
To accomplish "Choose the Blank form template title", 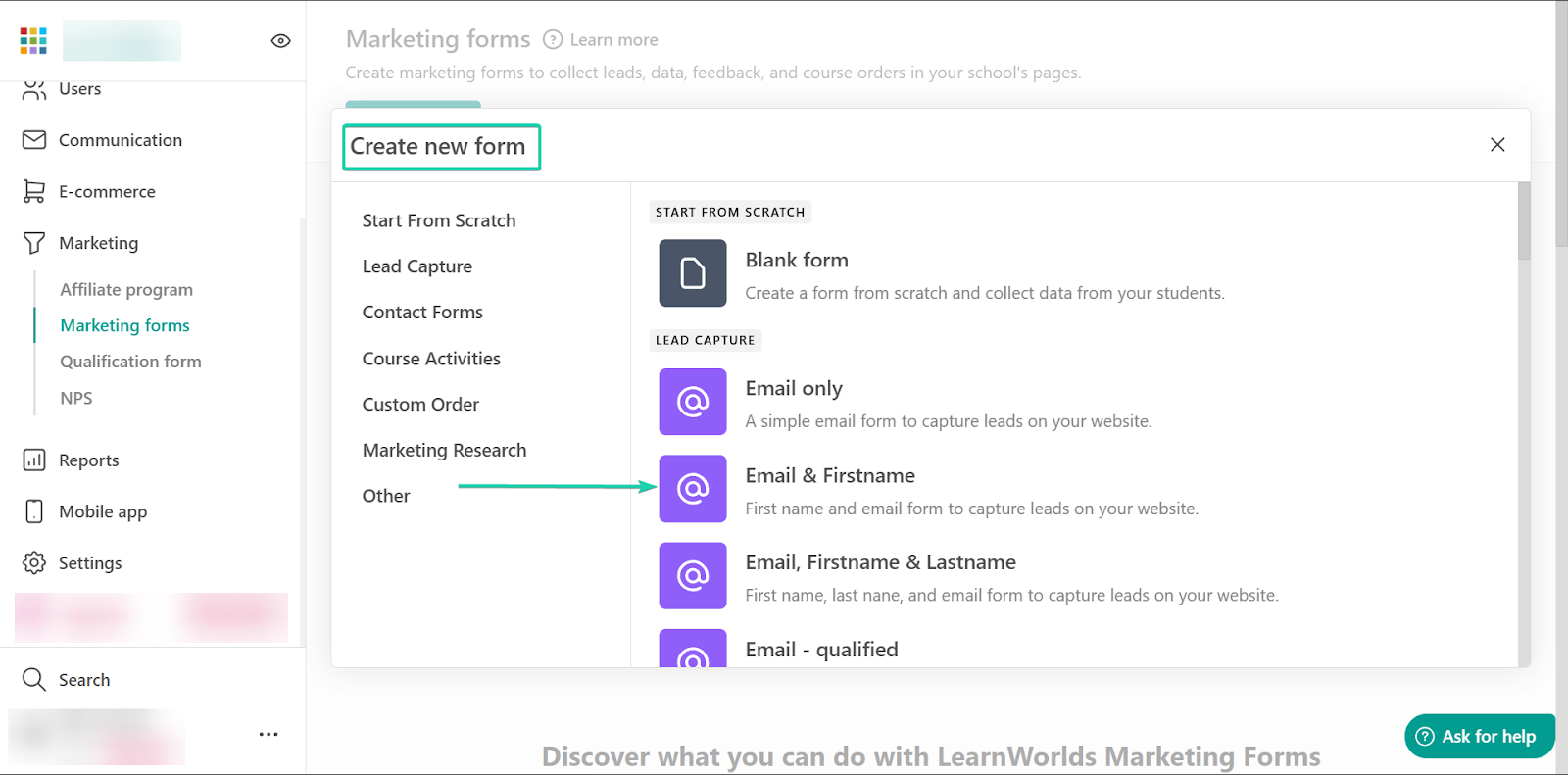I will point(797,260).
